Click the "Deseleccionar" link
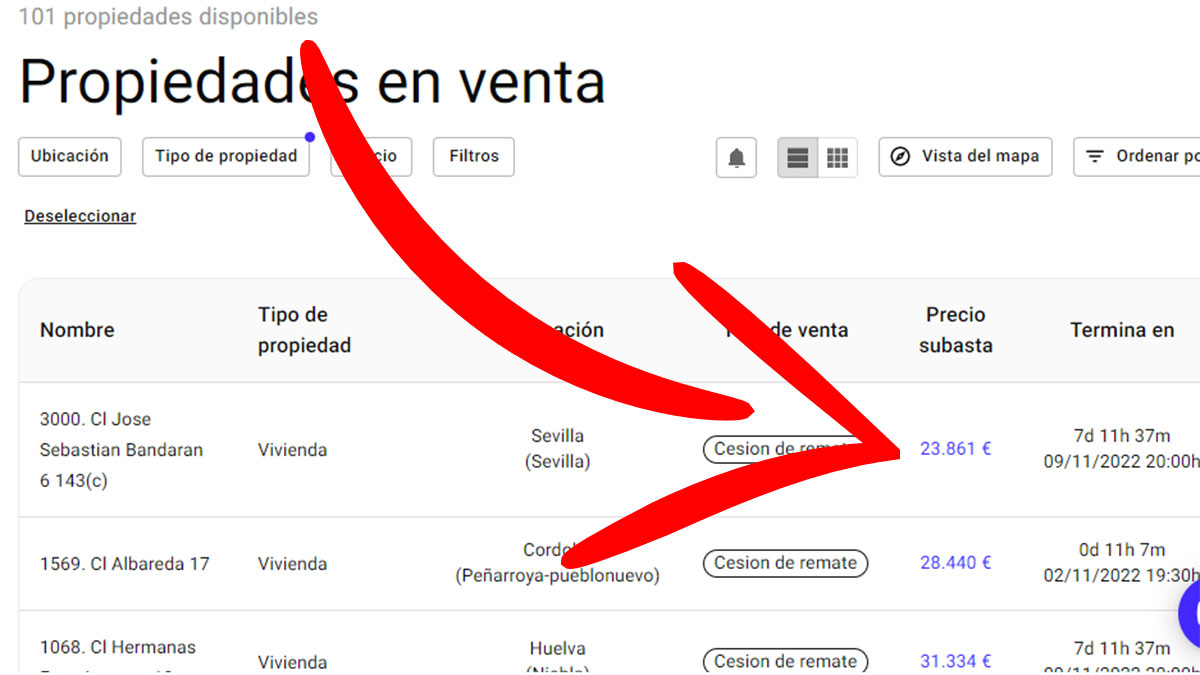The width and height of the screenshot is (1200, 675). tap(79, 216)
